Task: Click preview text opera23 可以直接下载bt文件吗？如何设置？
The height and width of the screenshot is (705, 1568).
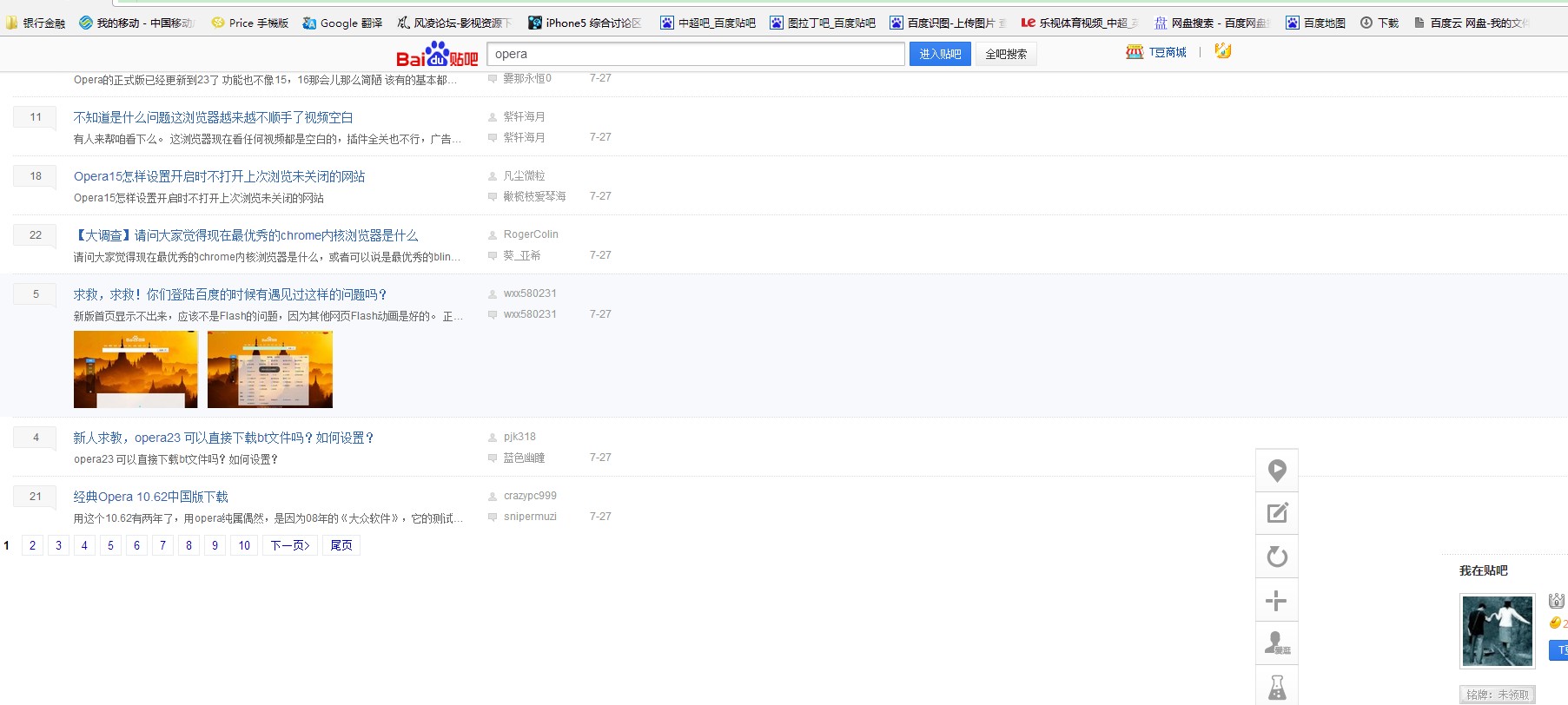Action: (x=176, y=459)
